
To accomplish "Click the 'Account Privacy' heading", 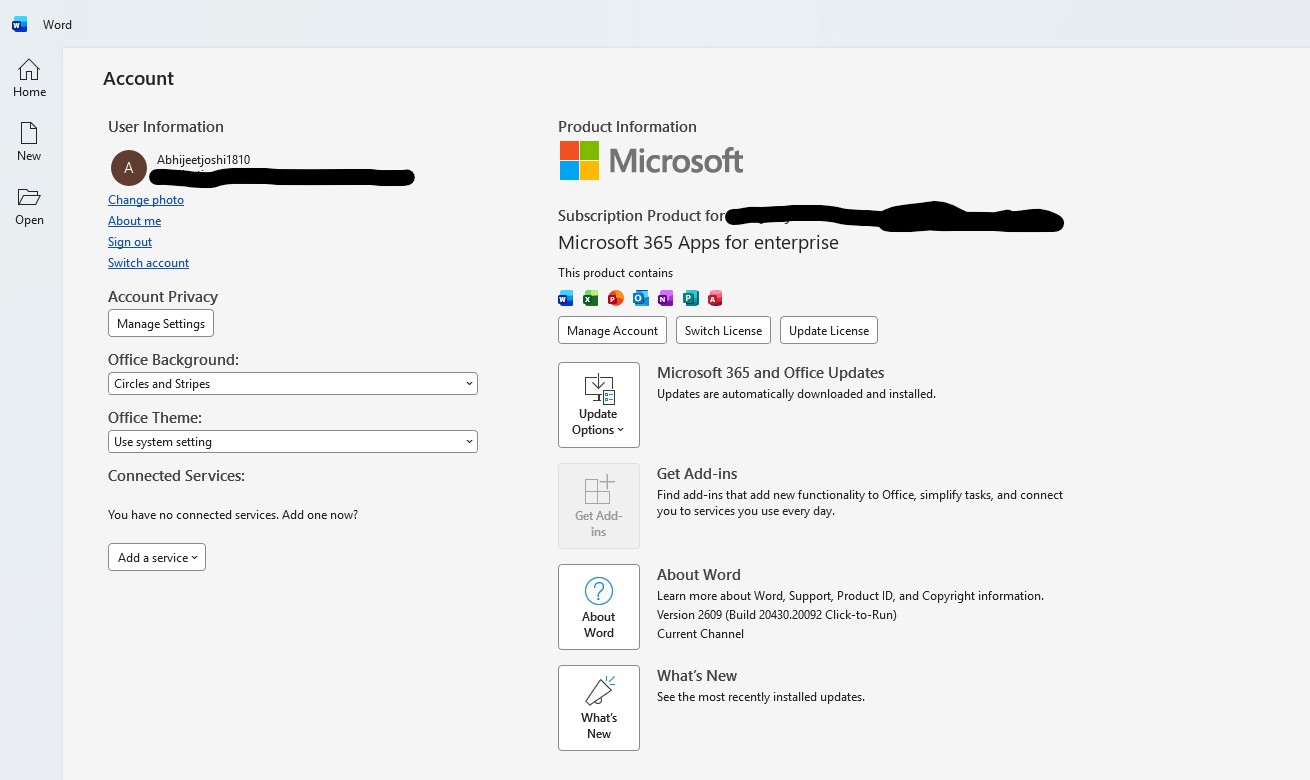I will coord(163,297).
